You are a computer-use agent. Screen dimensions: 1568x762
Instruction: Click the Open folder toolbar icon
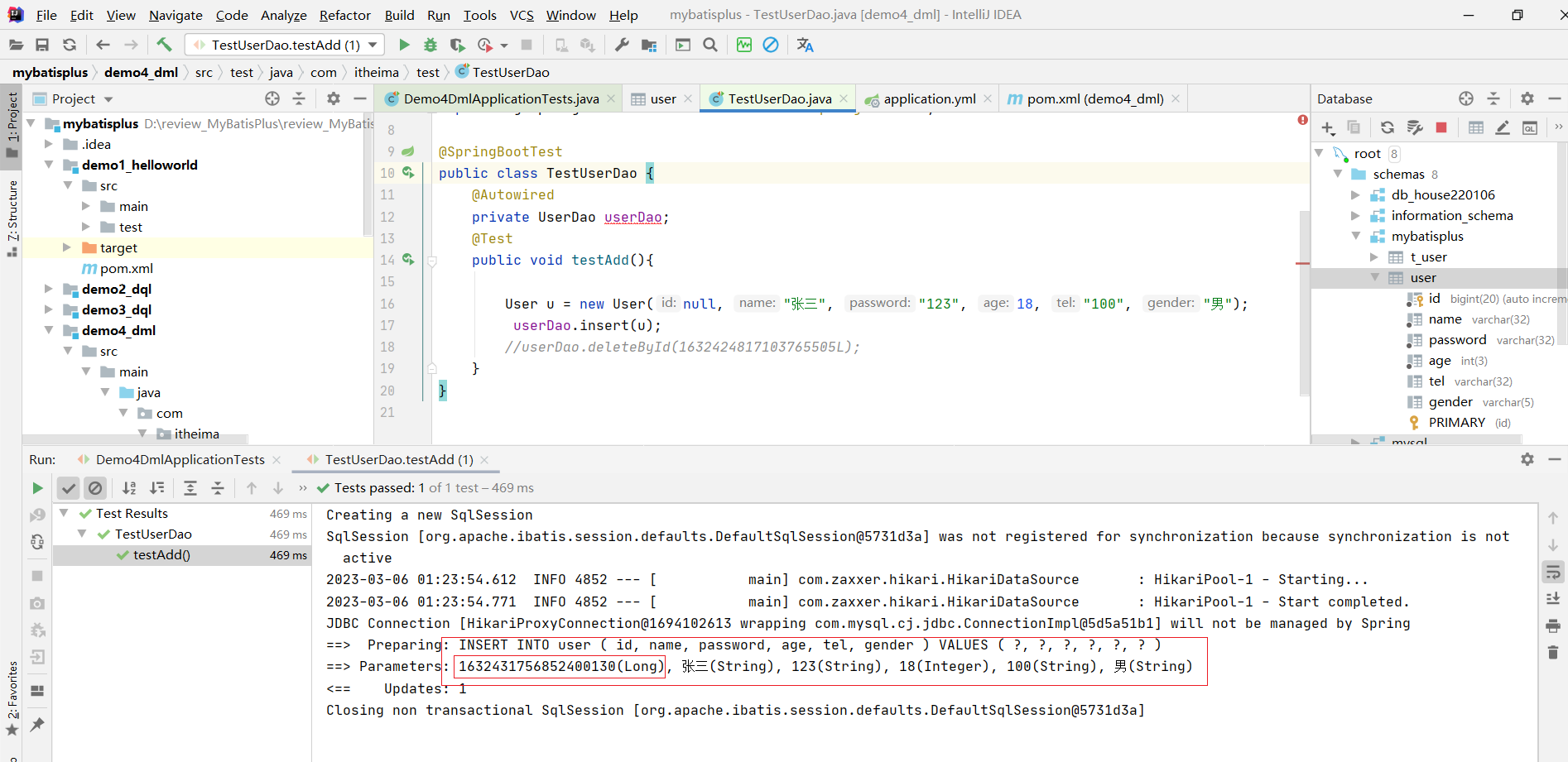click(x=16, y=45)
